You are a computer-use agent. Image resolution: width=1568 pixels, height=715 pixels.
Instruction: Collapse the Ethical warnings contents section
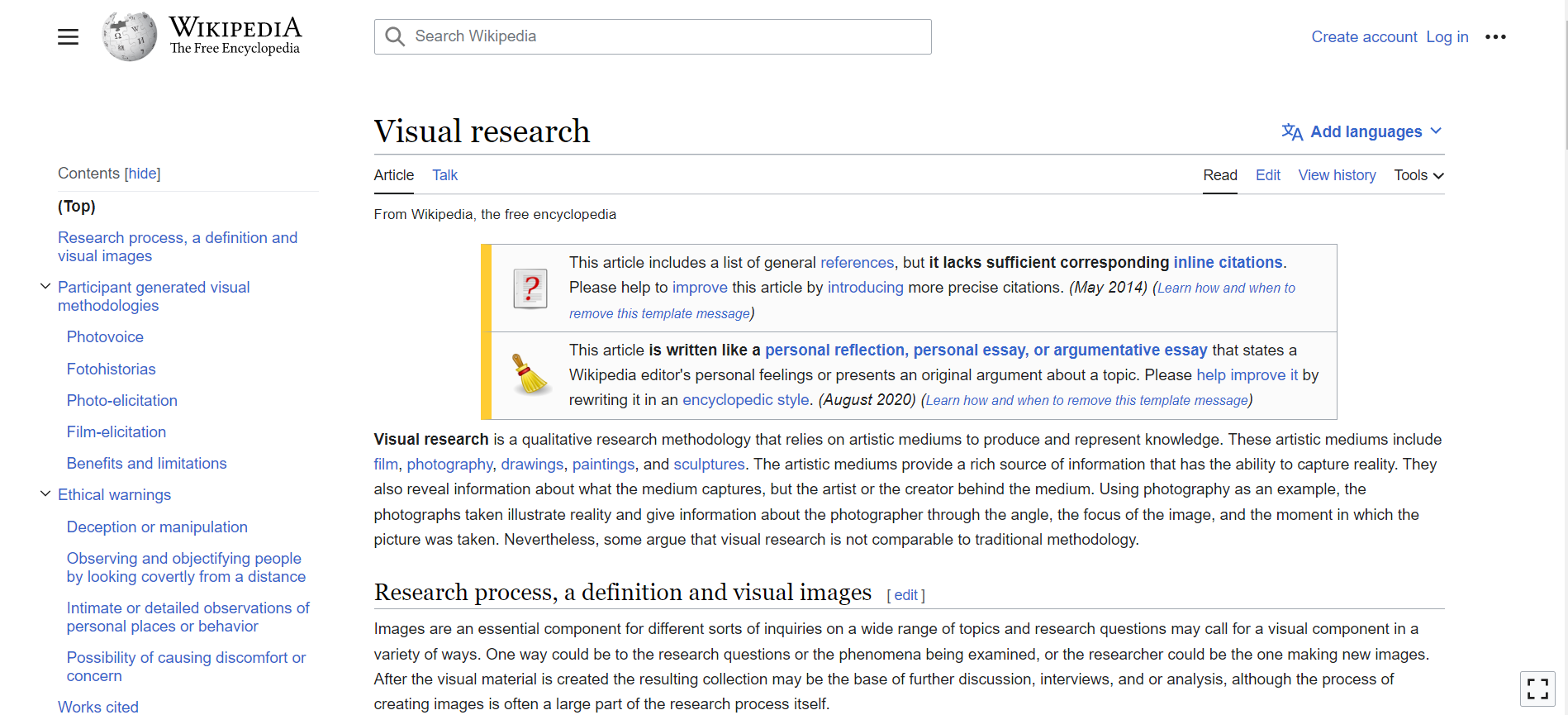(45, 494)
